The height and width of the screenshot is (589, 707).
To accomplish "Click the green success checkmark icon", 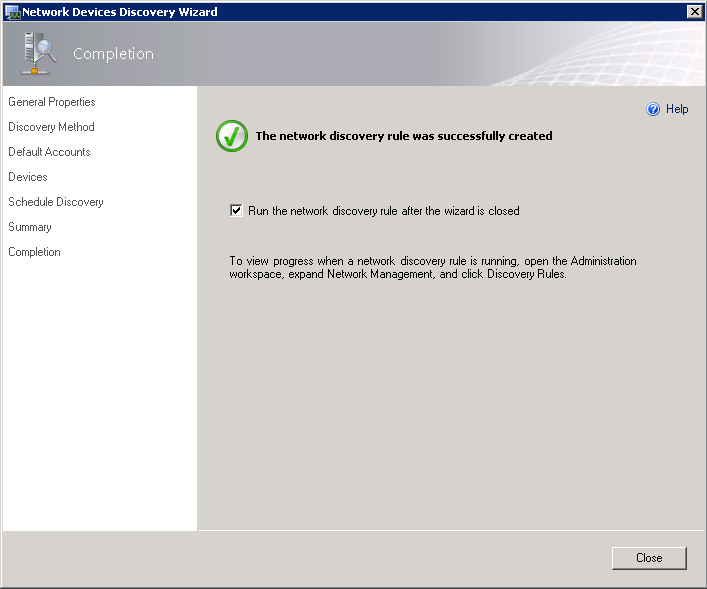I will pyautogui.click(x=232, y=137).
